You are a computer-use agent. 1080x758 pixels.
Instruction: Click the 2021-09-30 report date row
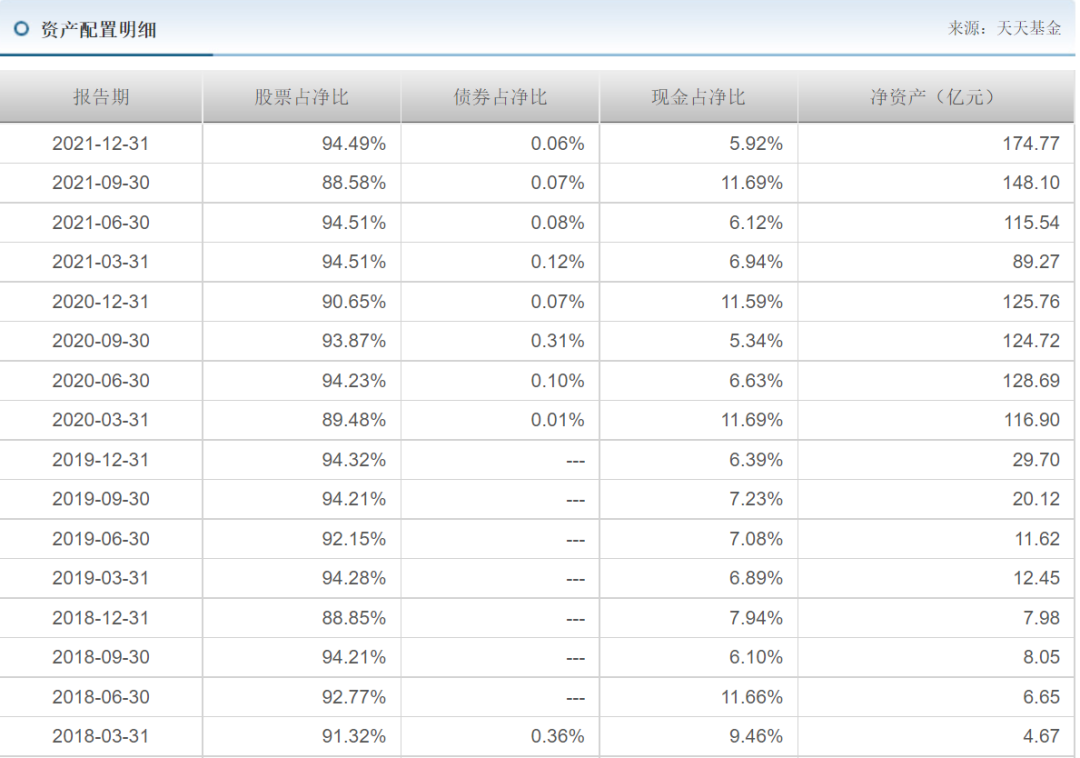tap(100, 183)
